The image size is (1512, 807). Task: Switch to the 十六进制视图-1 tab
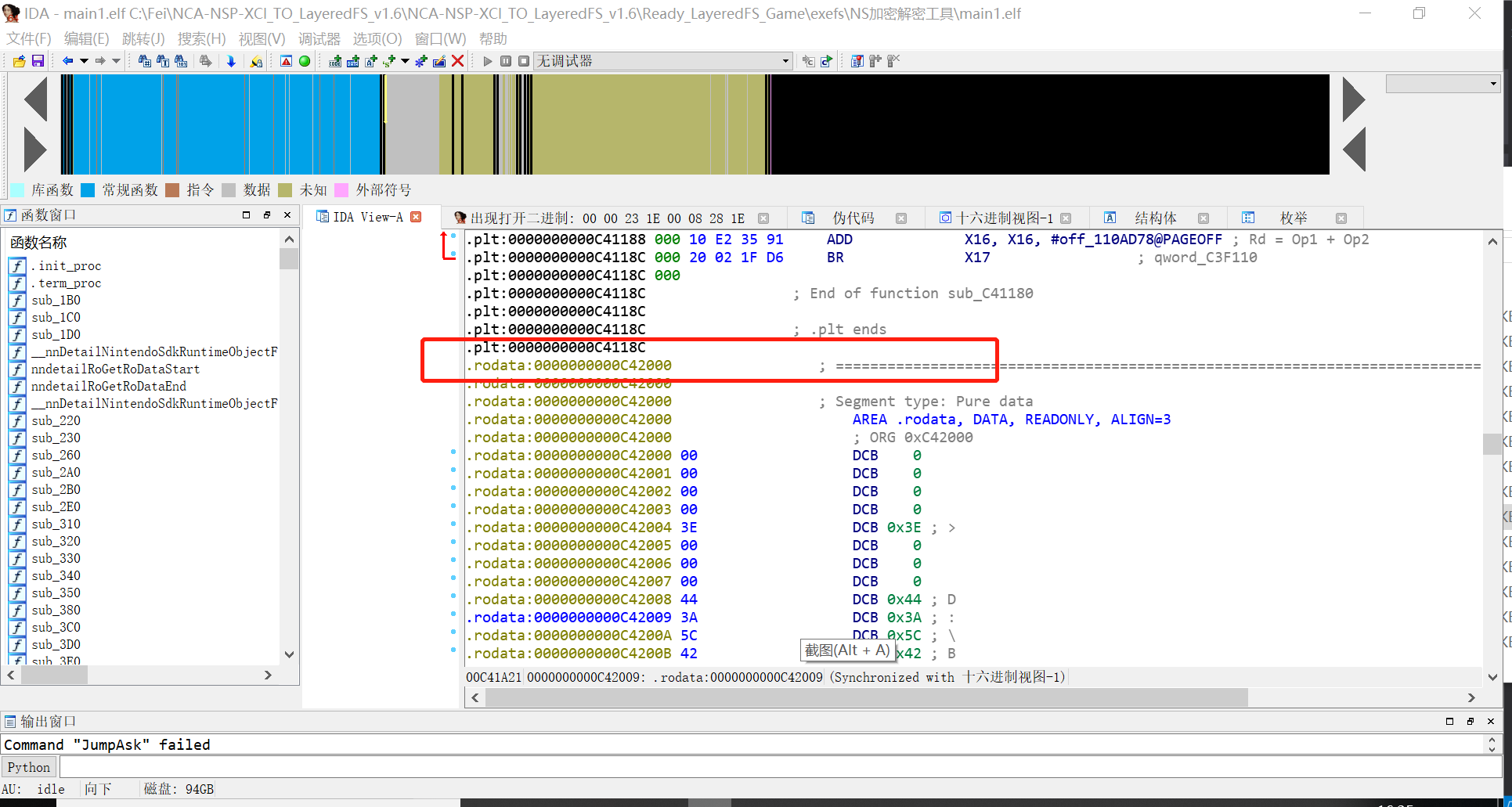coord(1005,218)
